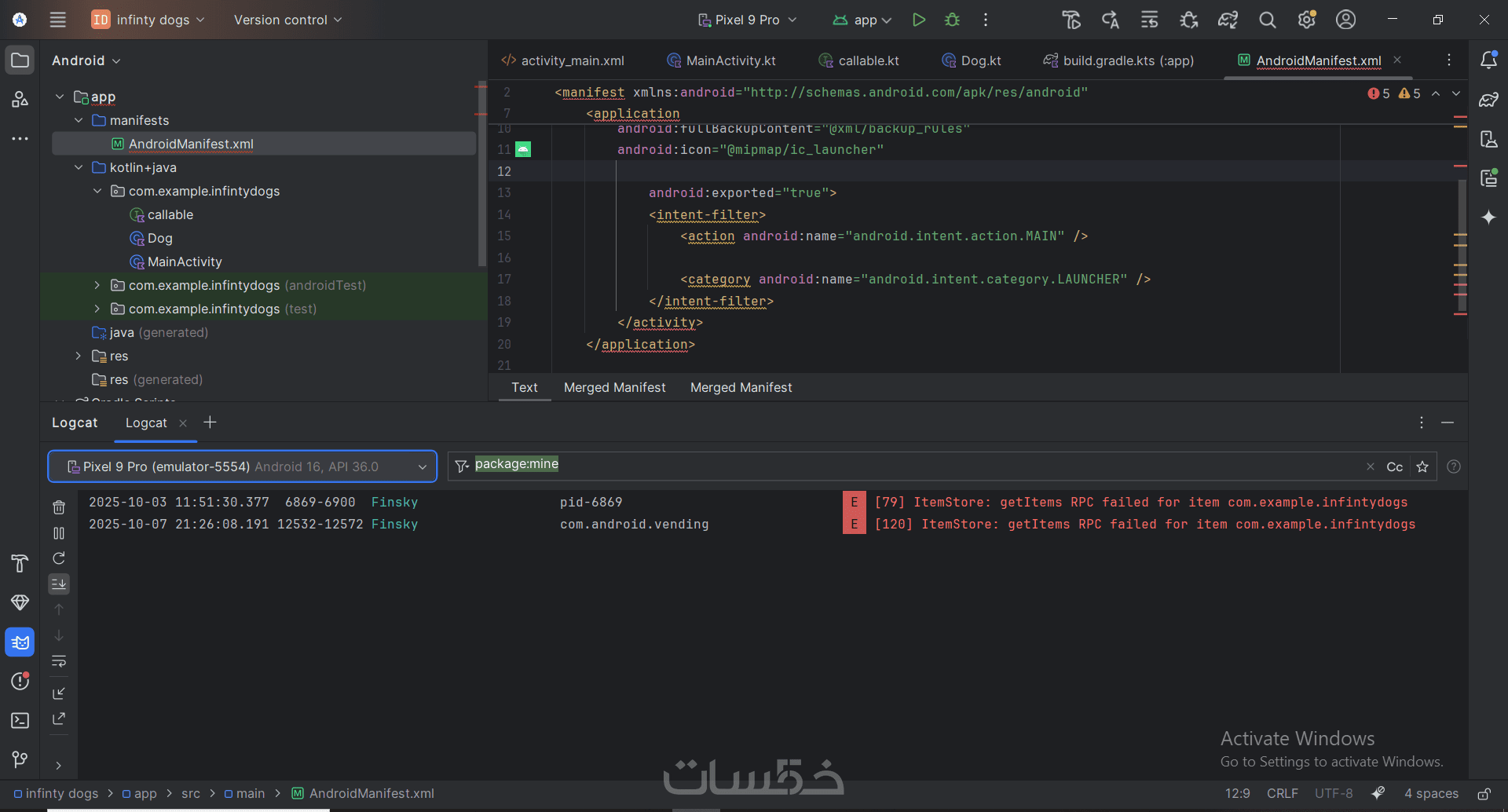
Task: Collapse the kotlin+java folder
Action: click(79, 167)
